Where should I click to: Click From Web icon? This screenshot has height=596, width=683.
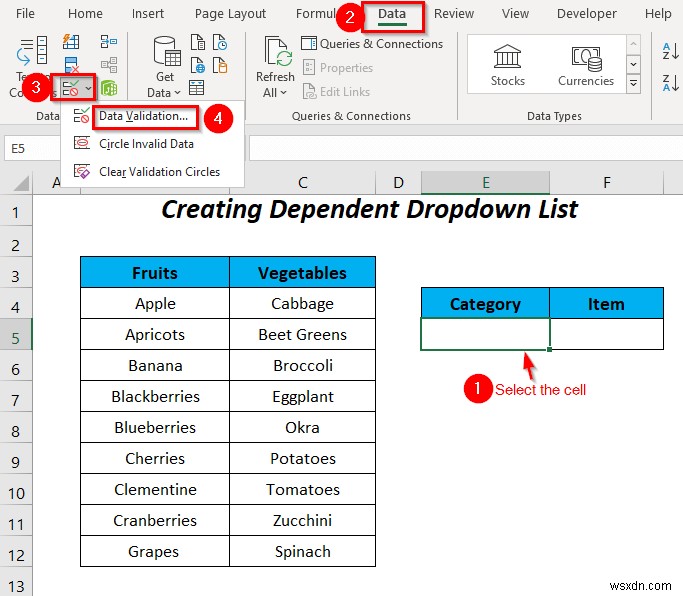pos(198,65)
